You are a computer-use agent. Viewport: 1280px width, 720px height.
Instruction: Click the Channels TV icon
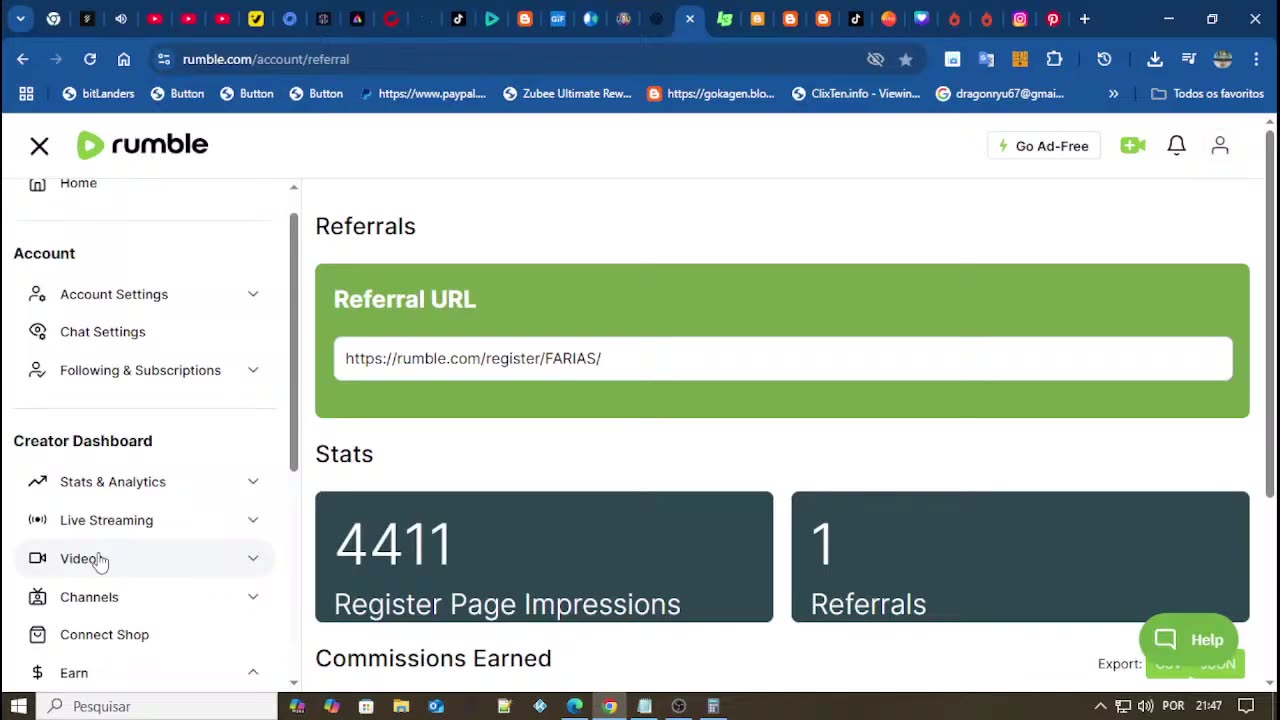point(37,597)
